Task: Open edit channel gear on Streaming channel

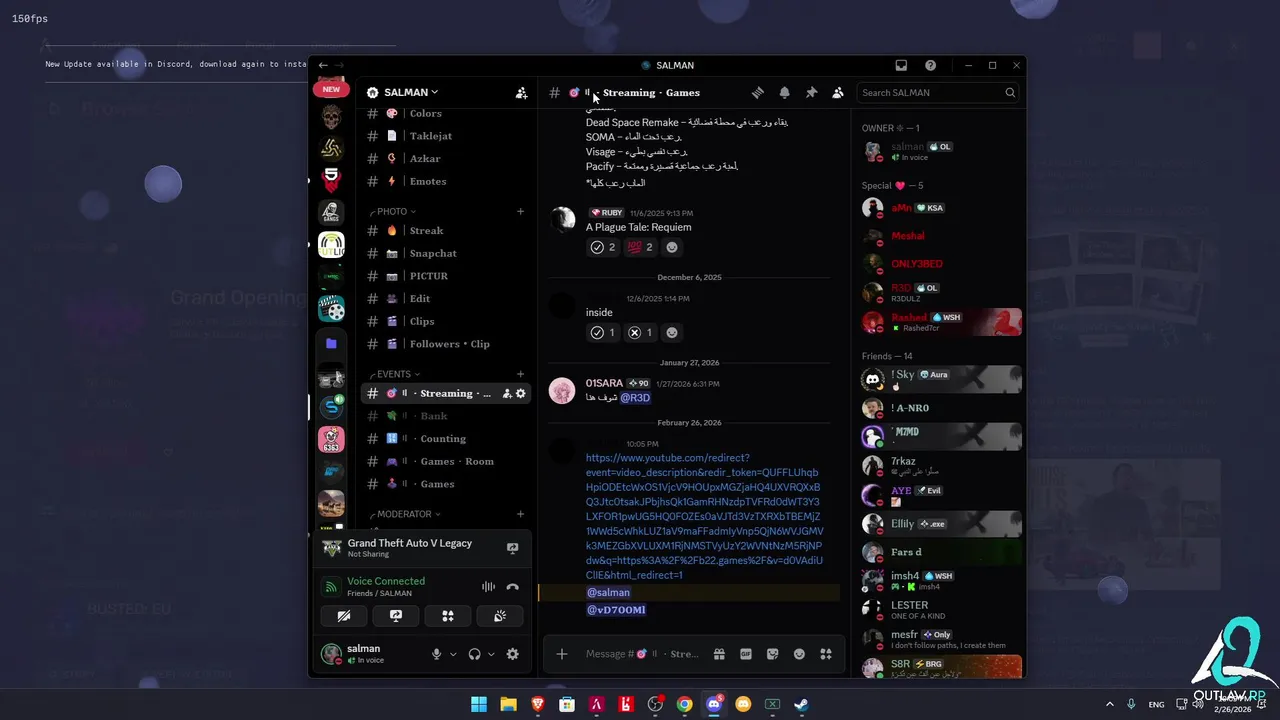Action: (520, 393)
